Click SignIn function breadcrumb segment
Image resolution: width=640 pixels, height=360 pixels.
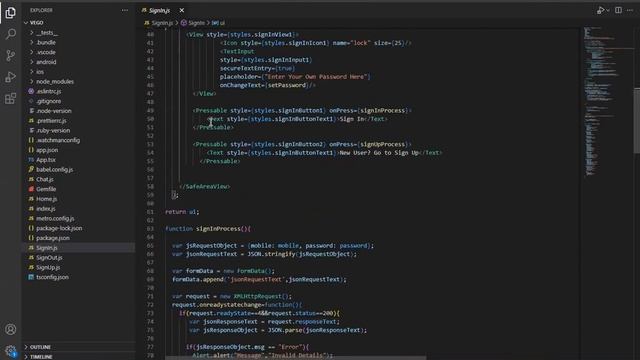click(193, 23)
